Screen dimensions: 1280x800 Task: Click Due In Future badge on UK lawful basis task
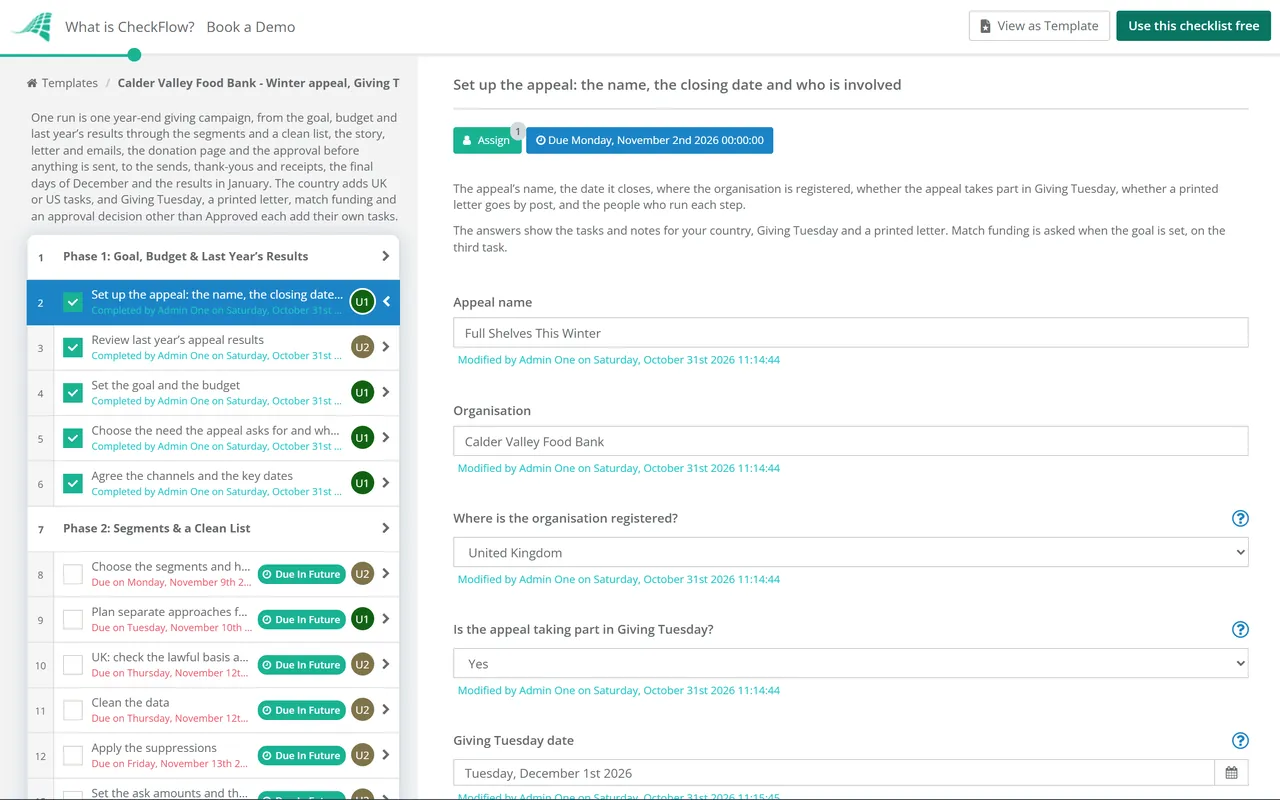301,665
